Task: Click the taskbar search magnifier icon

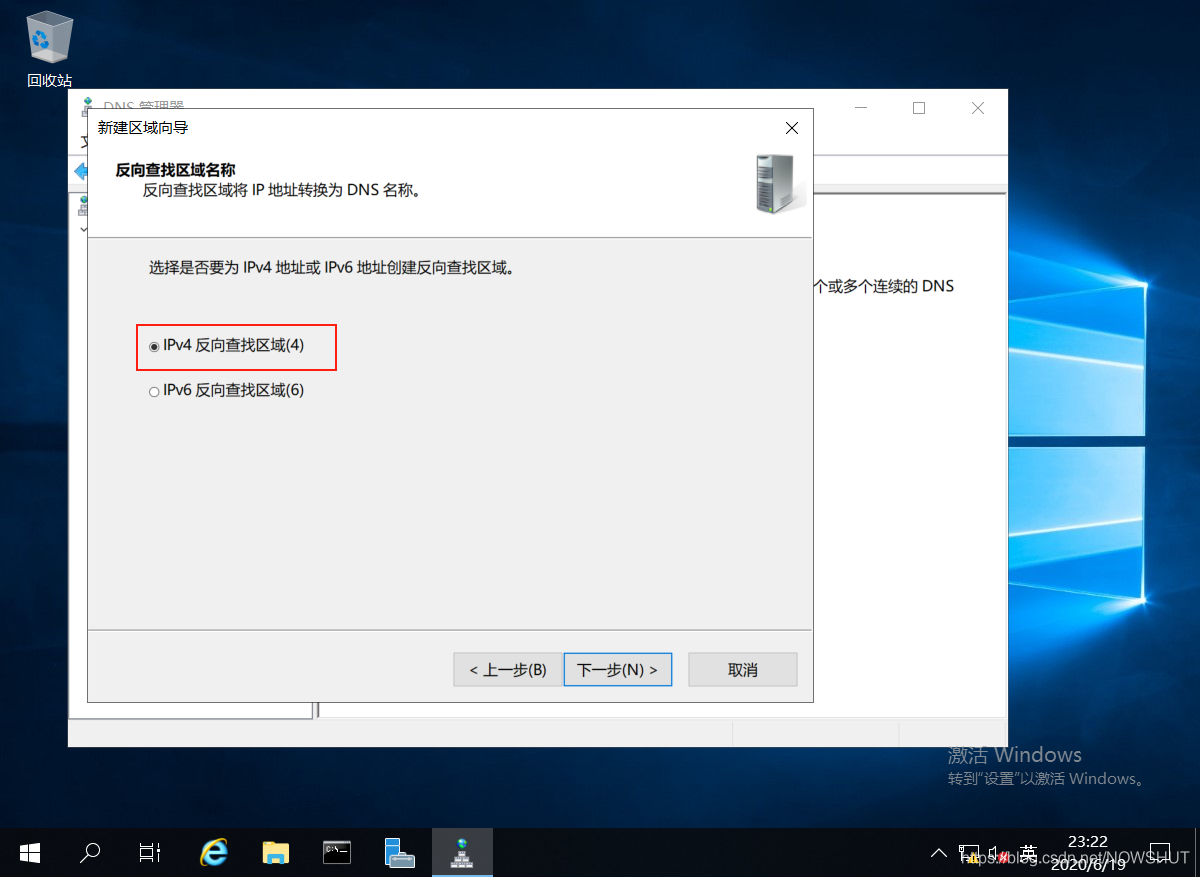Action: (x=90, y=852)
